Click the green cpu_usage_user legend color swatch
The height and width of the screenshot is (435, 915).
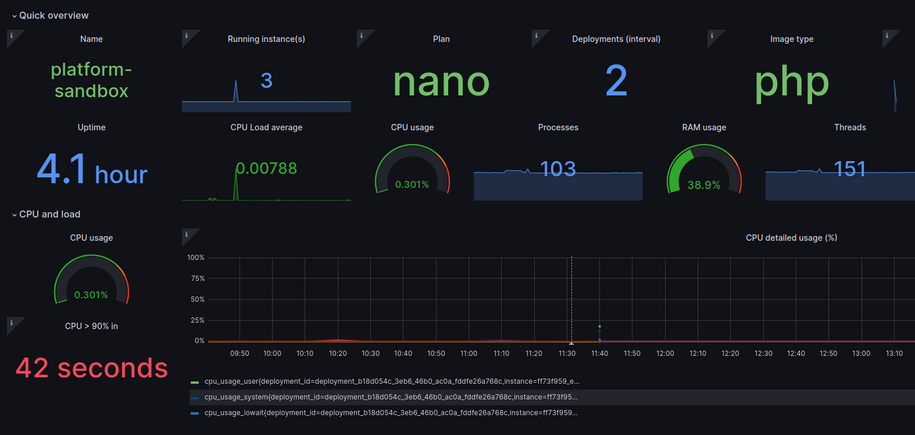pyautogui.click(x=195, y=381)
